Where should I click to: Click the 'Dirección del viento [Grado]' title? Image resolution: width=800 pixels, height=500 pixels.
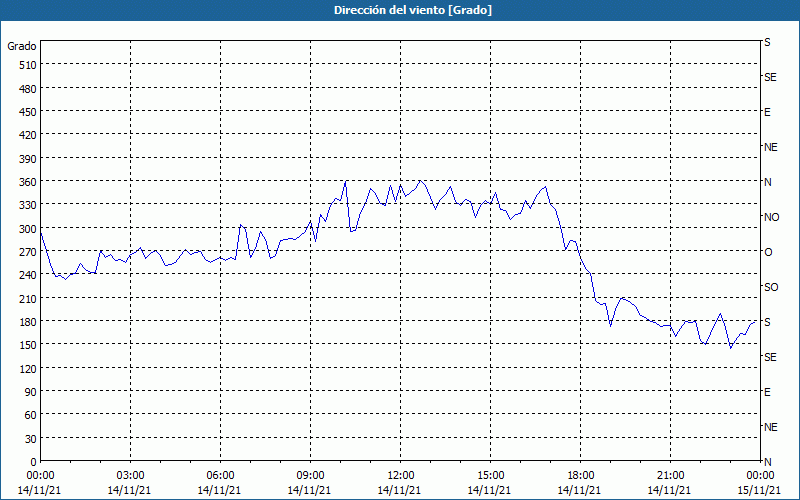[413, 10]
